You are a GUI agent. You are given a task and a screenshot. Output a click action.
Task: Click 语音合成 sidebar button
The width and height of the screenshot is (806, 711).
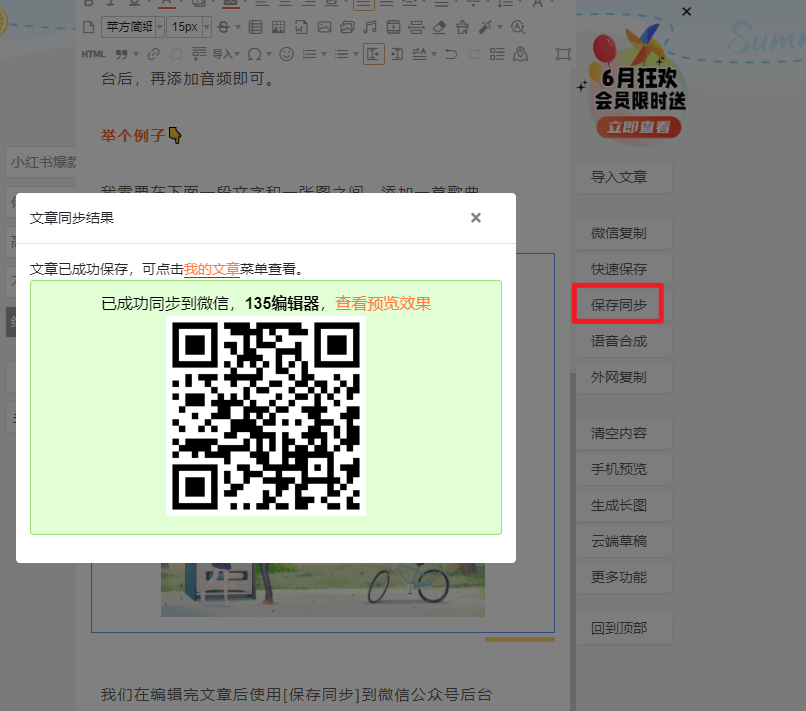pyautogui.click(x=624, y=341)
